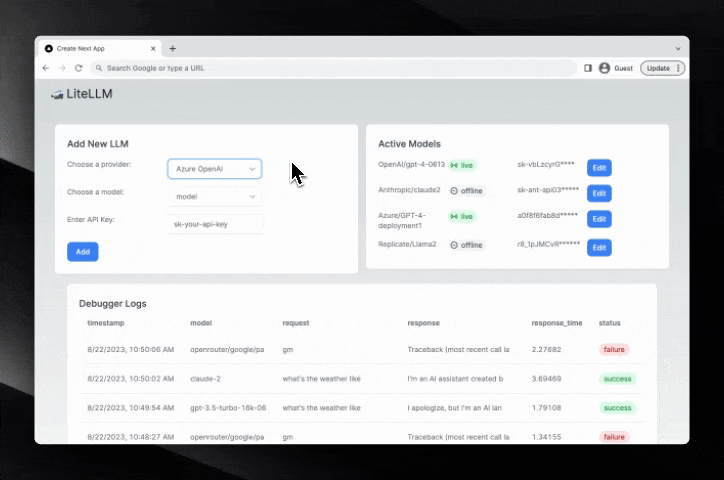Click the API key input field

214,224
